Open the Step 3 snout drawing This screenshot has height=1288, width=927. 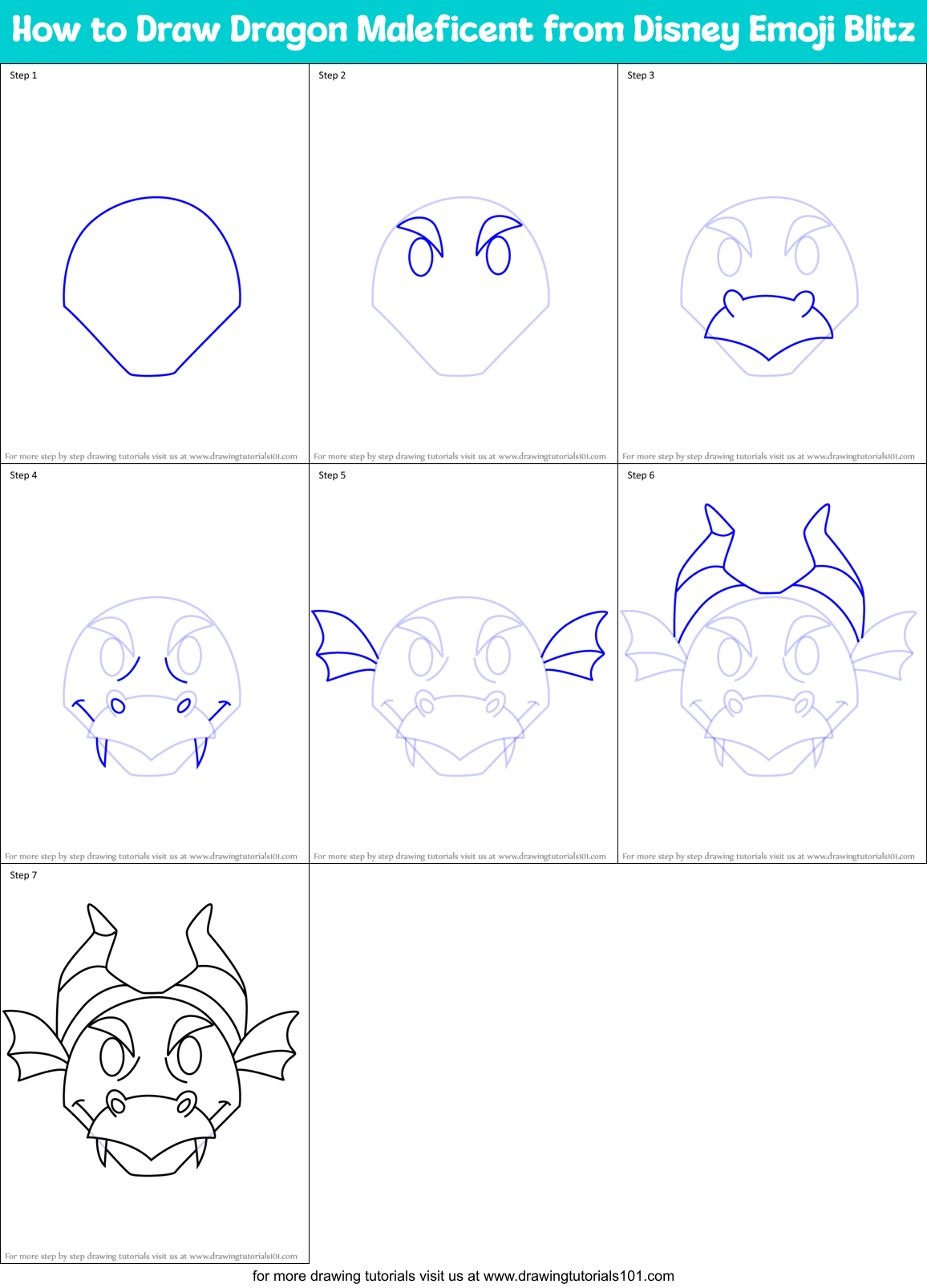click(x=770, y=286)
